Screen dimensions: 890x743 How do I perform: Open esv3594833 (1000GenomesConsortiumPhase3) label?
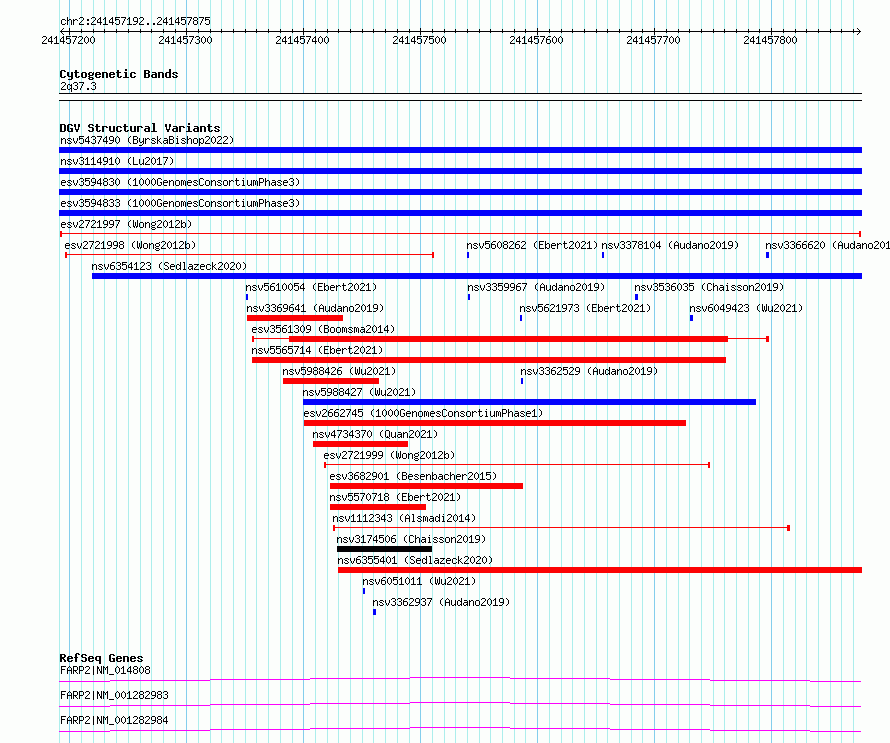tap(180, 203)
